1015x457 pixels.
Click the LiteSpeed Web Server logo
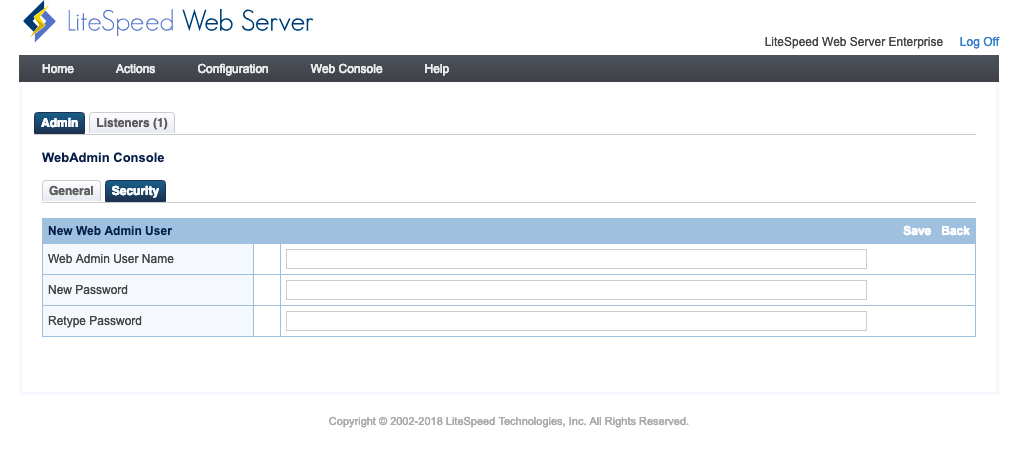point(168,21)
